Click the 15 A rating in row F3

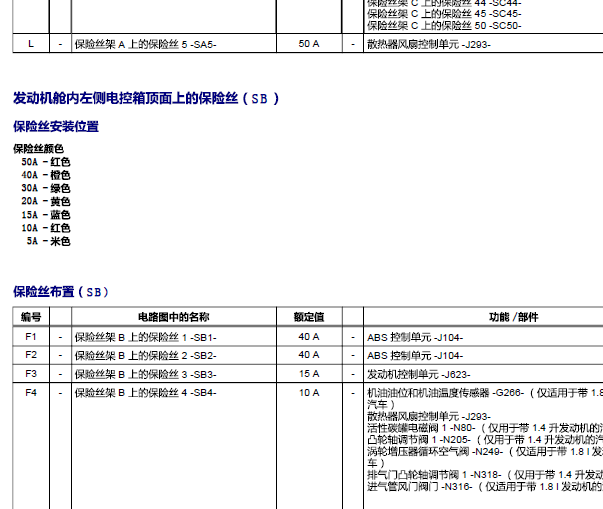click(309, 374)
